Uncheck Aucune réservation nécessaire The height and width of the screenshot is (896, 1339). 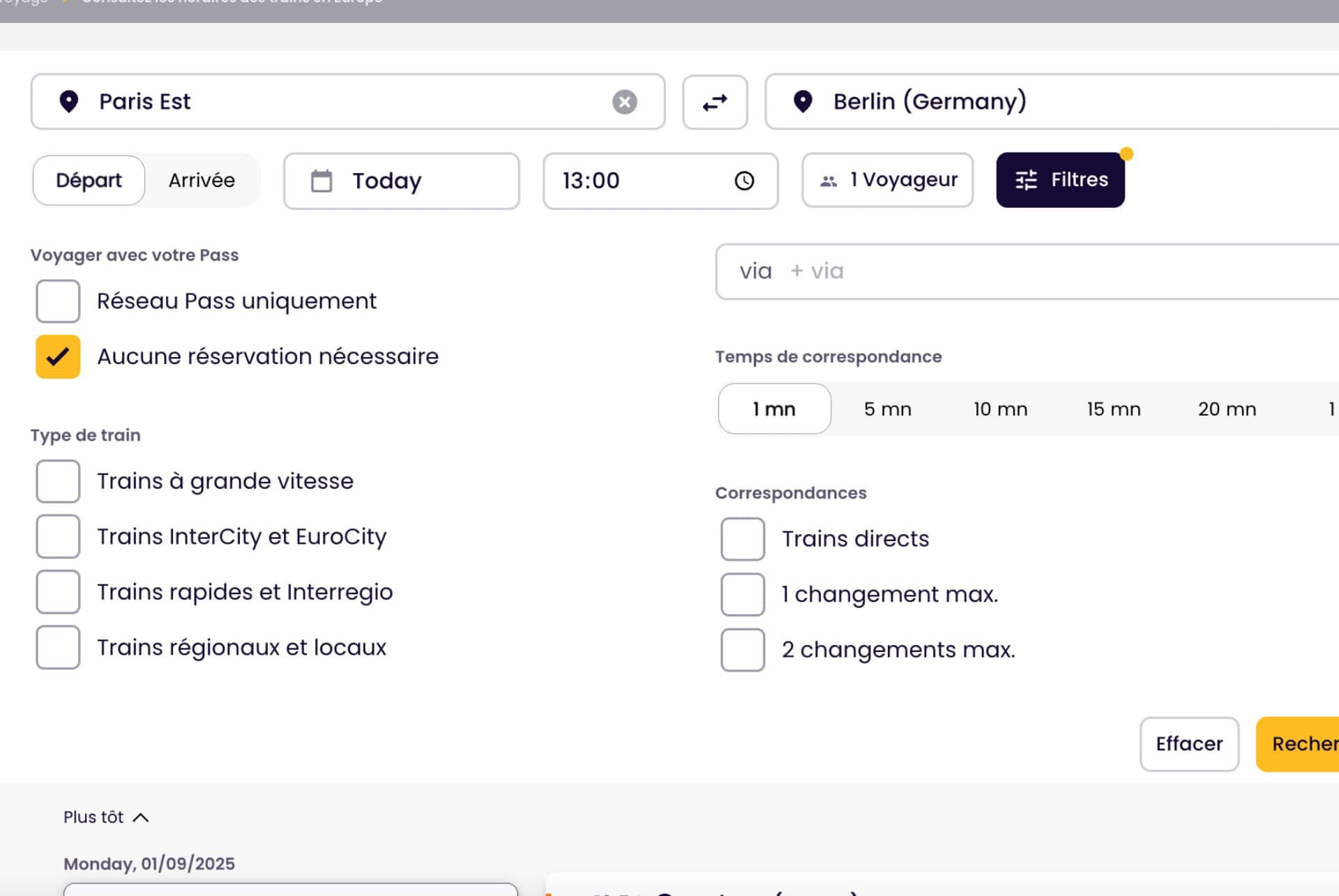58,356
